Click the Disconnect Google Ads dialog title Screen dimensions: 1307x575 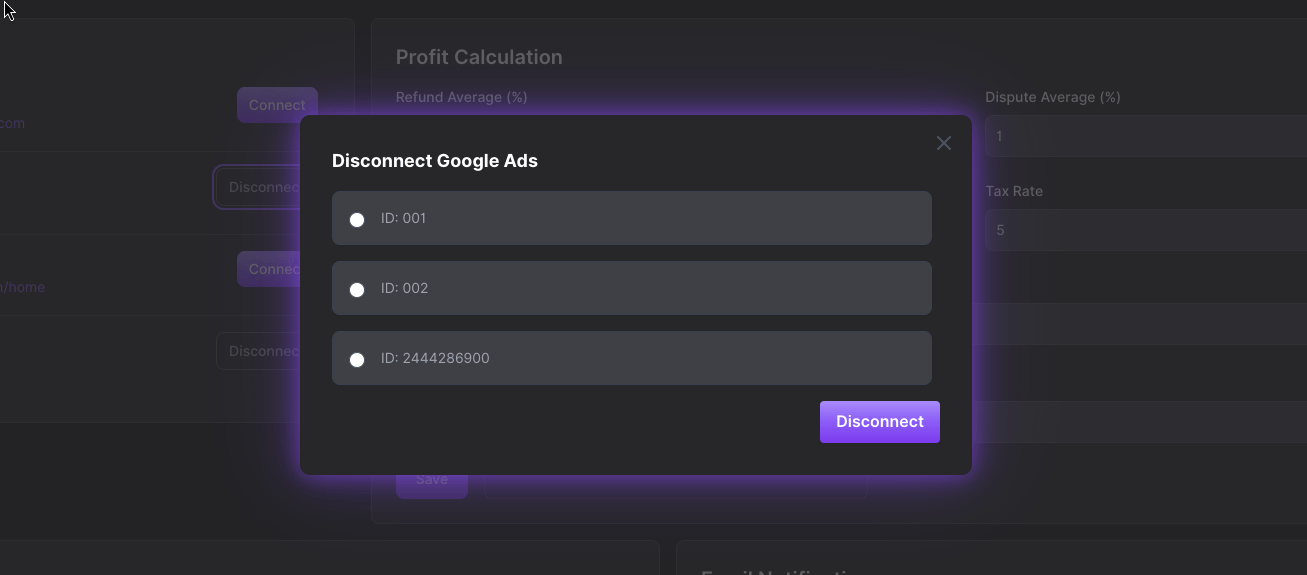[x=435, y=161]
